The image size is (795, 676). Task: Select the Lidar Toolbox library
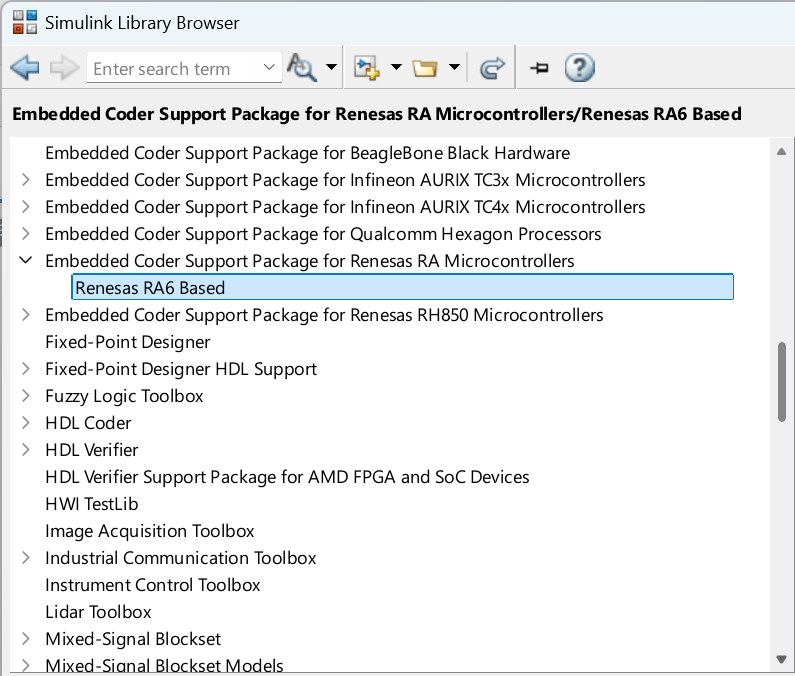click(x=98, y=612)
